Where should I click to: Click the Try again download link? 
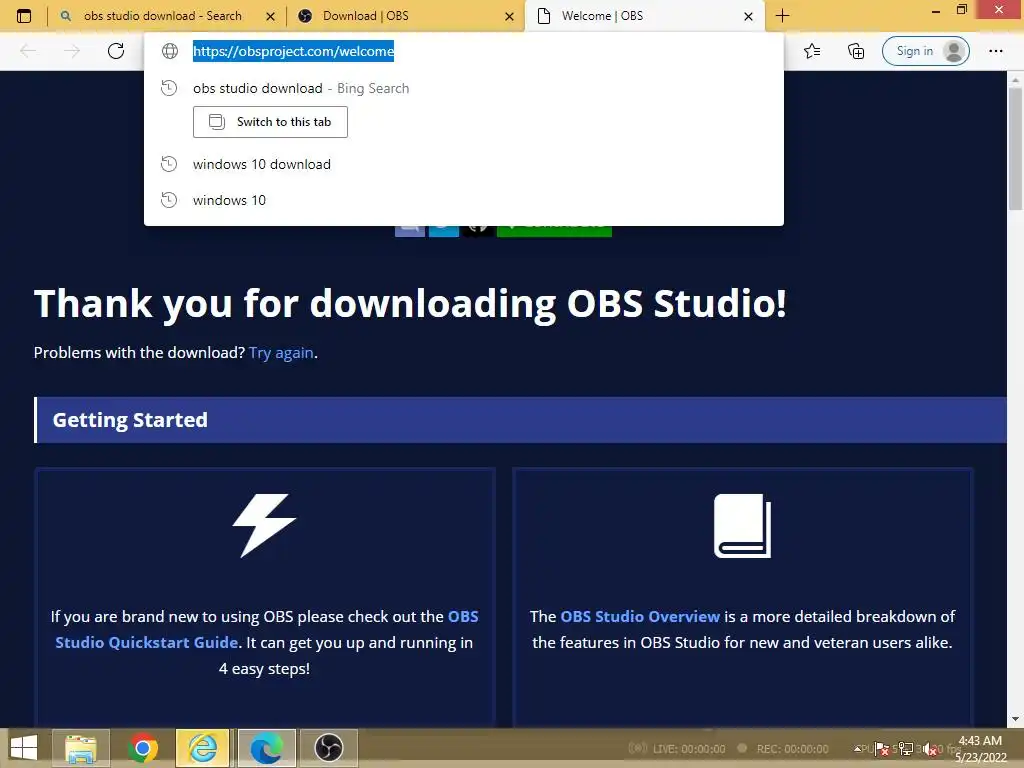[281, 353]
